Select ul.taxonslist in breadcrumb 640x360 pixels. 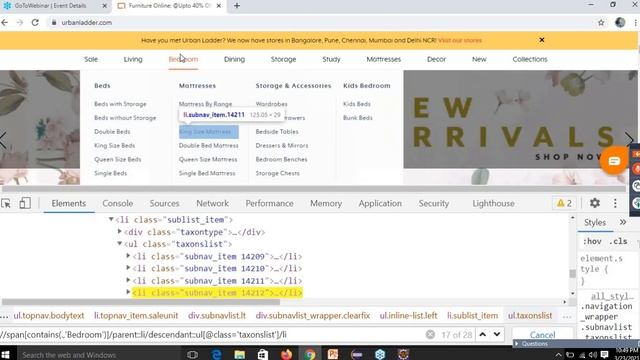click(x=530, y=316)
